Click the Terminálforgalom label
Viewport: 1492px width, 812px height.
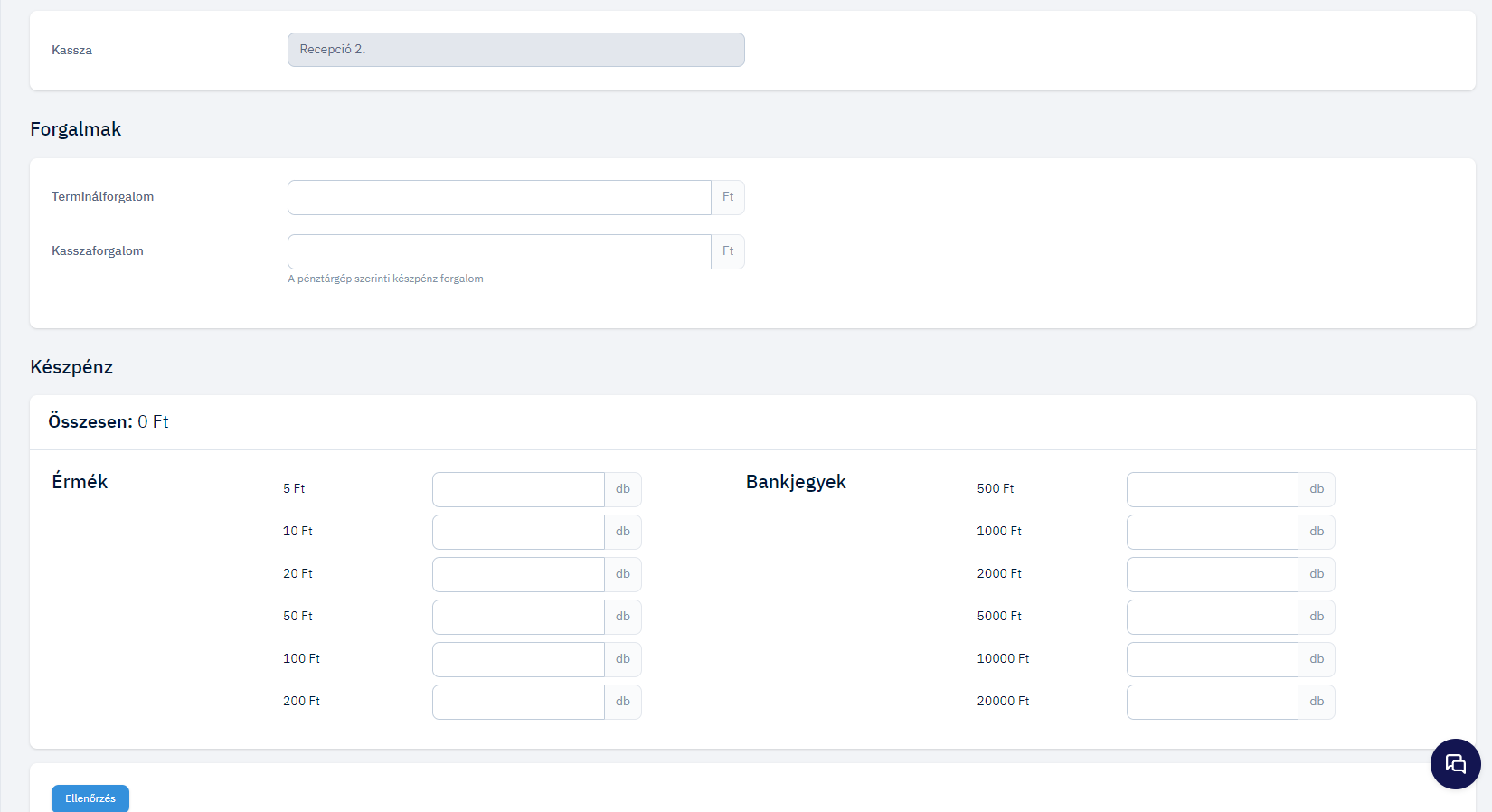point(102,196)
